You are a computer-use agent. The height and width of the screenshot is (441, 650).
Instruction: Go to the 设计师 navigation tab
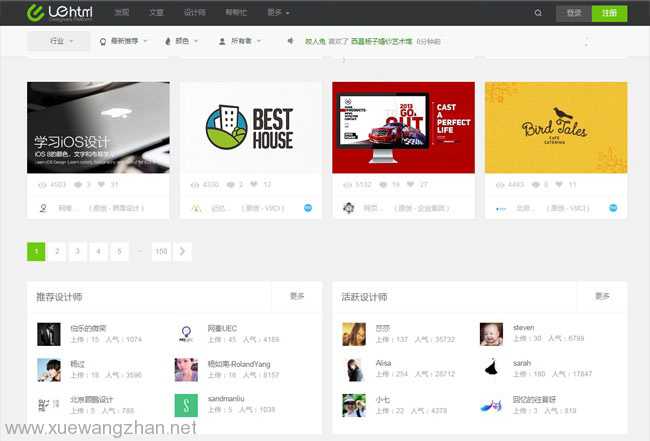coord(195,13)
